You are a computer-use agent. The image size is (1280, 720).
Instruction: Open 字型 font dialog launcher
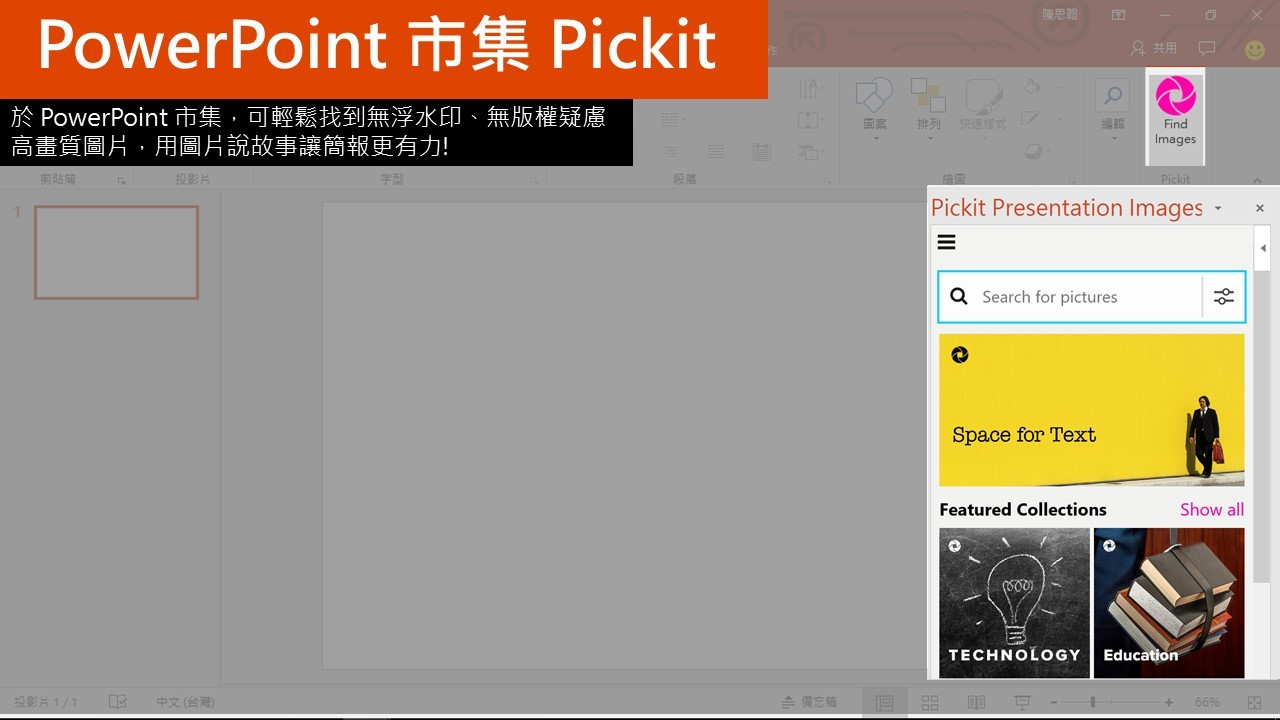click(534, 180)
